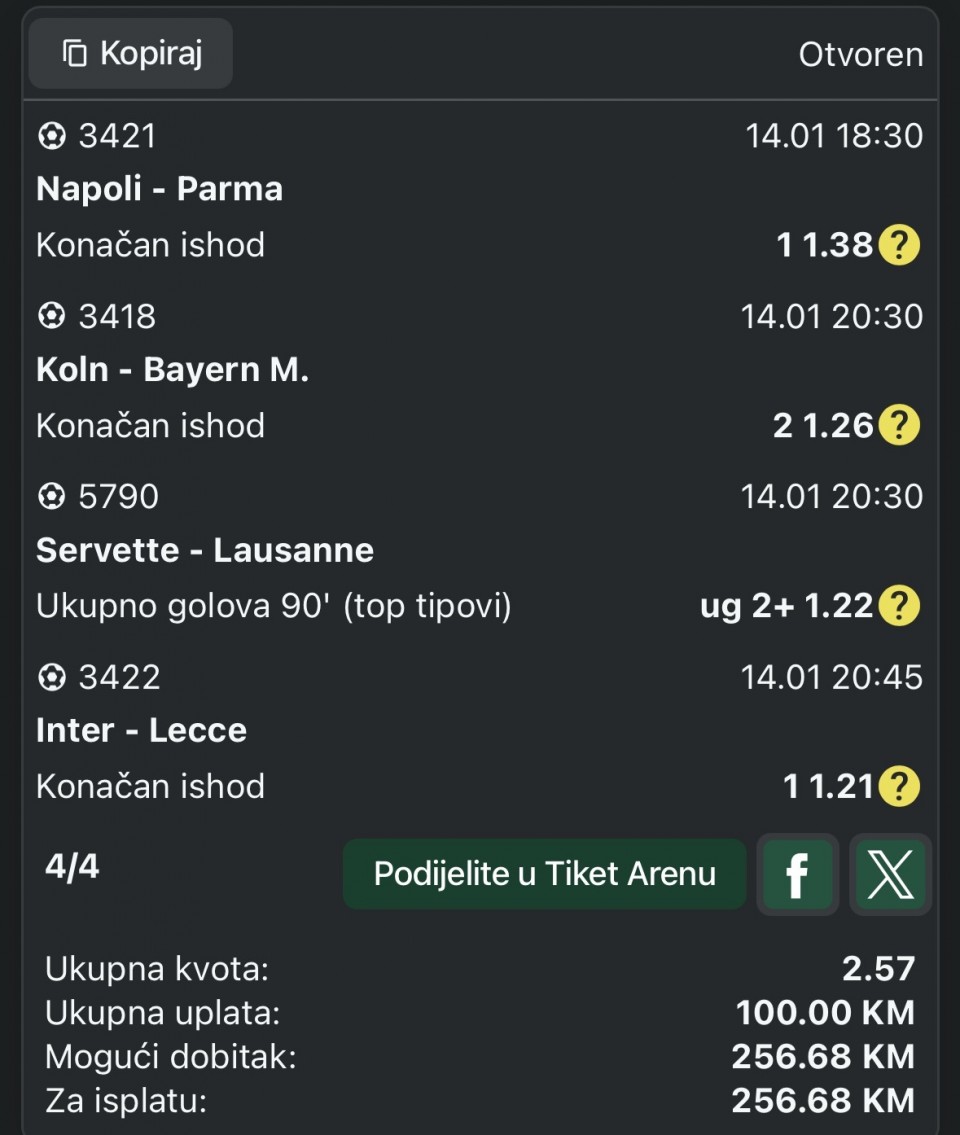Open the Koln - Bayern M. match
The width and height of the screenshot is (960, 1135).
pos(172,370)
